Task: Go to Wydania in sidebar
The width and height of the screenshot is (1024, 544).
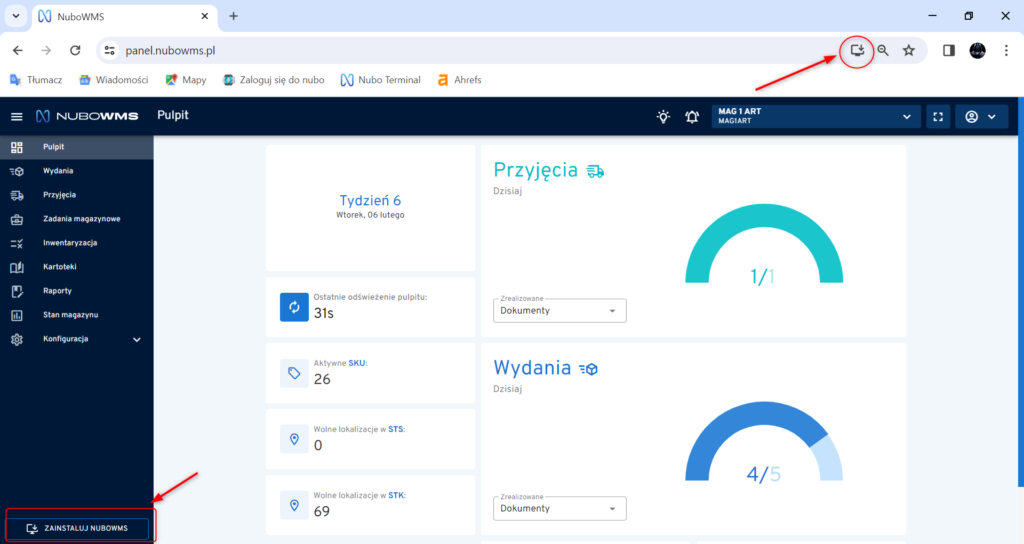Action: 58,171
